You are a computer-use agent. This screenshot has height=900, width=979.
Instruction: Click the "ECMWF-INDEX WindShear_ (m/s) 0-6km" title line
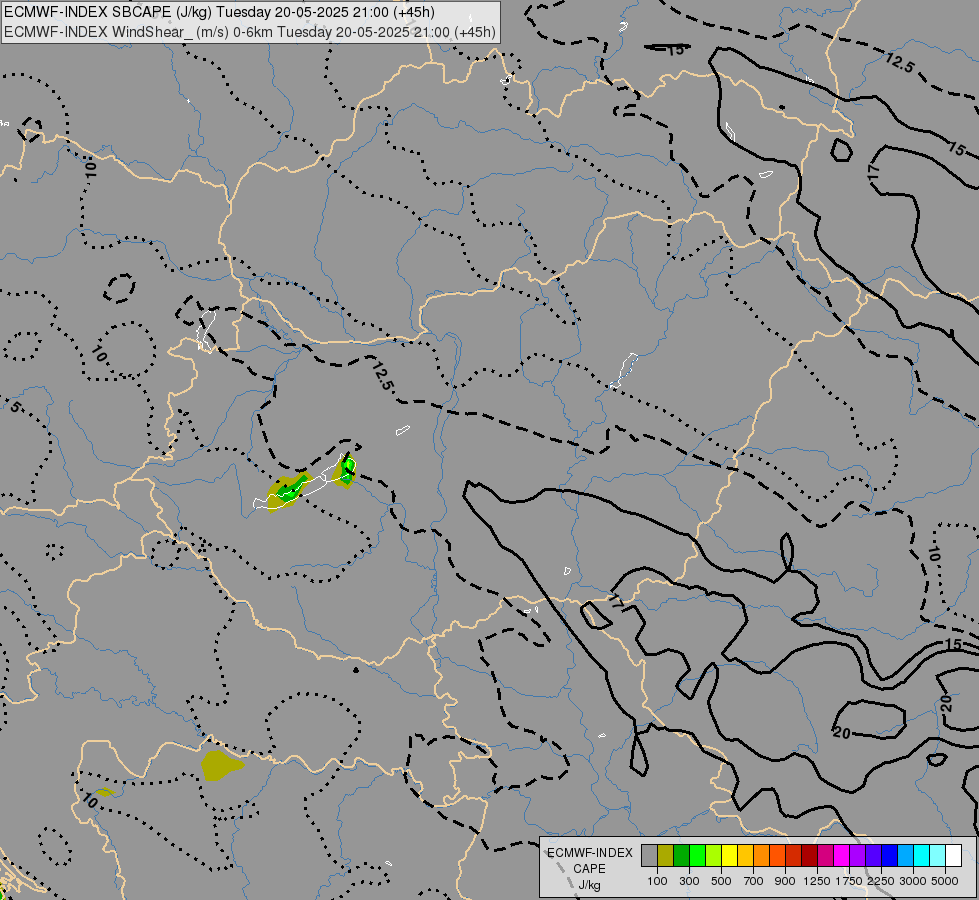[x=250, y=32]
